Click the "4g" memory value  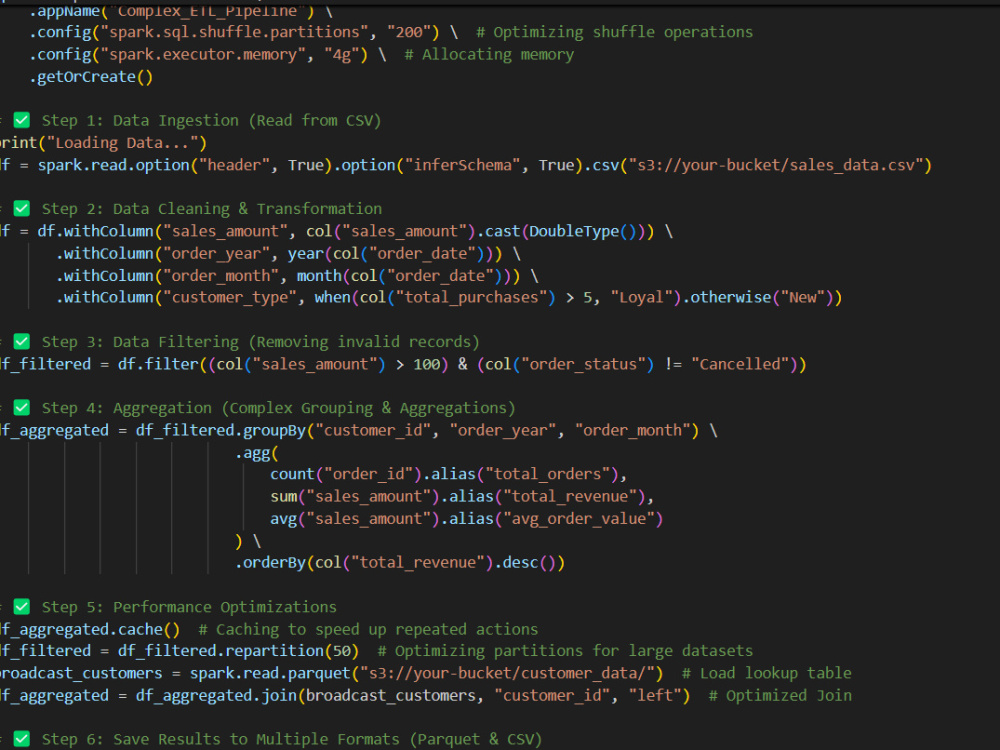(342, 54)
